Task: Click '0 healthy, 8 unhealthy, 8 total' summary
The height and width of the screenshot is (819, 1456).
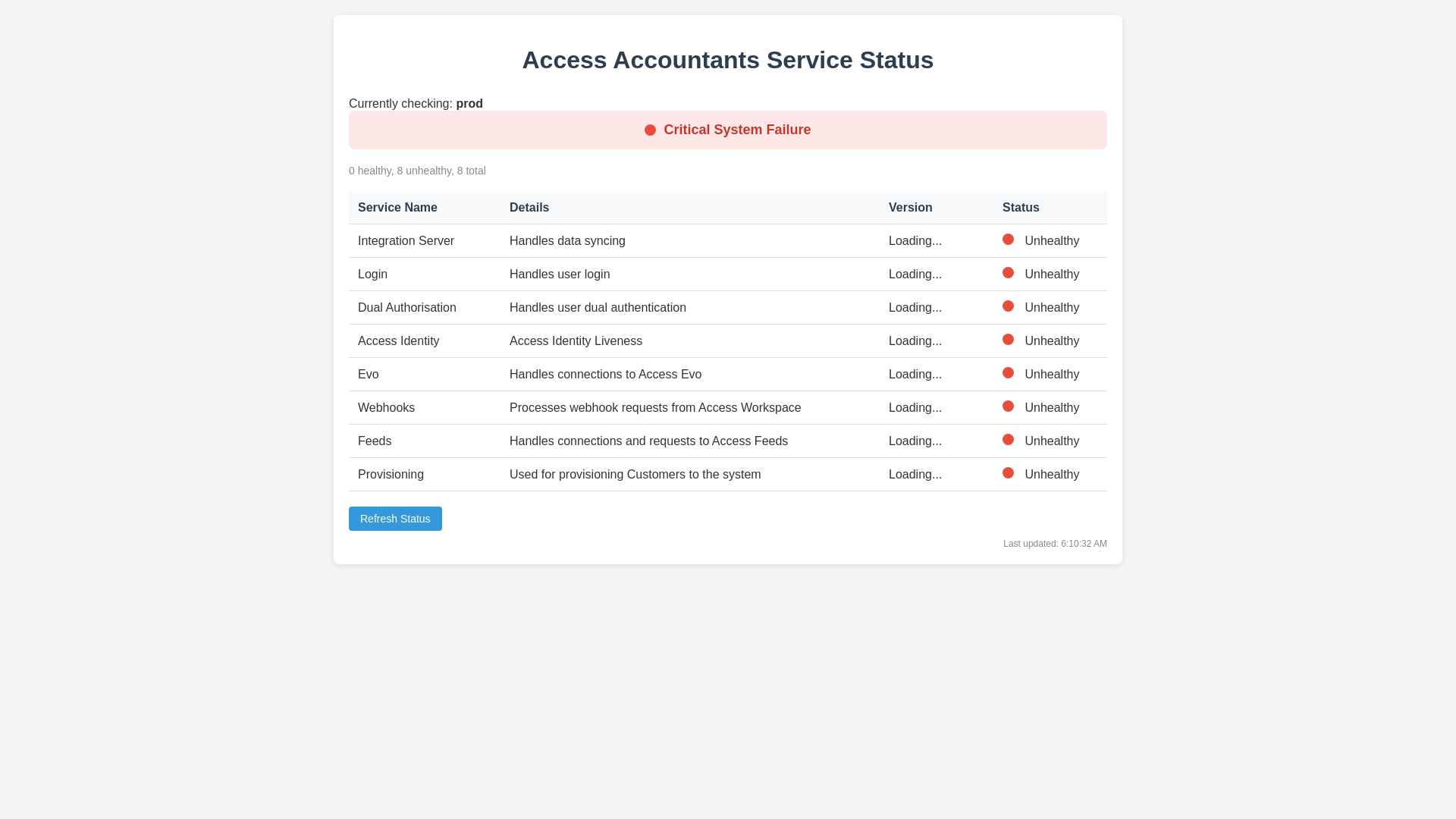Action: tap(417, 171)
